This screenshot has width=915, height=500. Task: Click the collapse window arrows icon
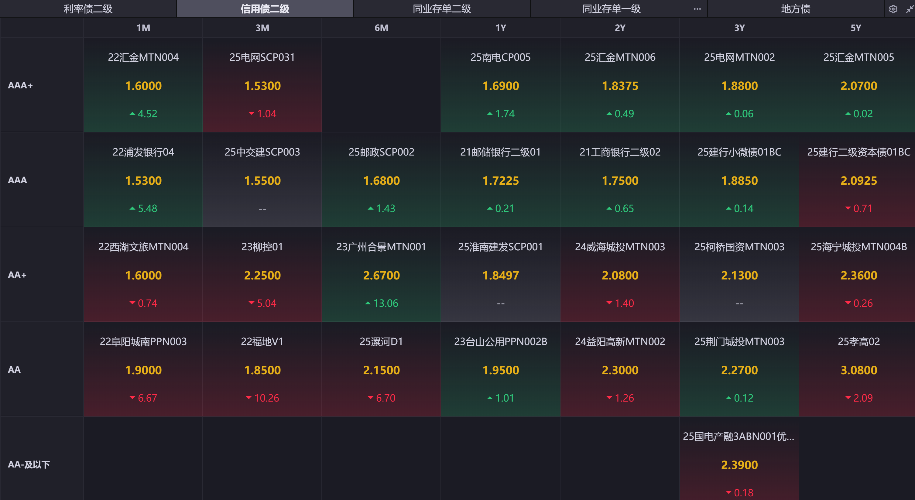pos(907,9)
